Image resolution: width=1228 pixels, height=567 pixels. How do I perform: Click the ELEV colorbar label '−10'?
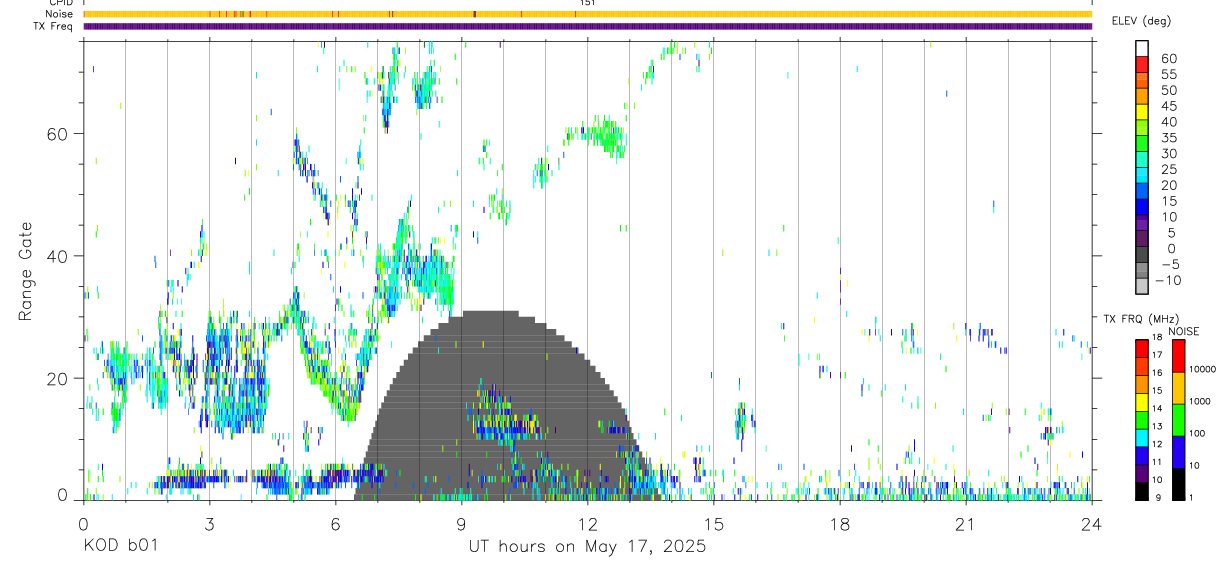click(x=1168, y=281)
